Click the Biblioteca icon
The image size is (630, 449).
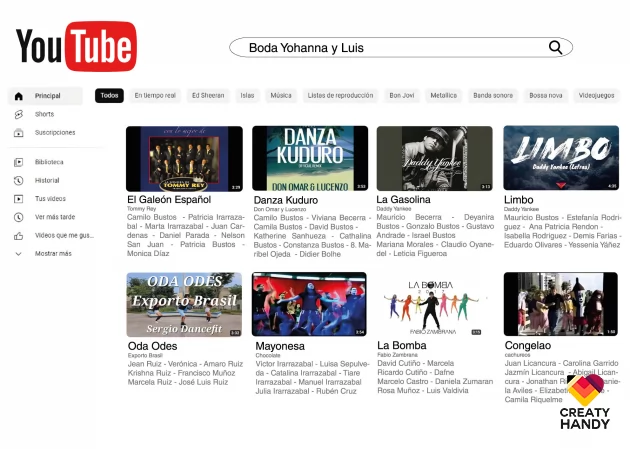(18, 162)
